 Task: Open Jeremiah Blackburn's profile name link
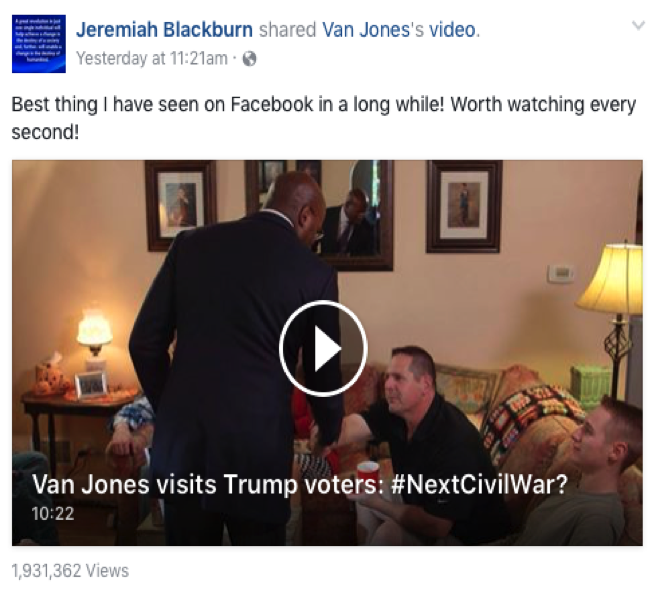click(164, 30)
